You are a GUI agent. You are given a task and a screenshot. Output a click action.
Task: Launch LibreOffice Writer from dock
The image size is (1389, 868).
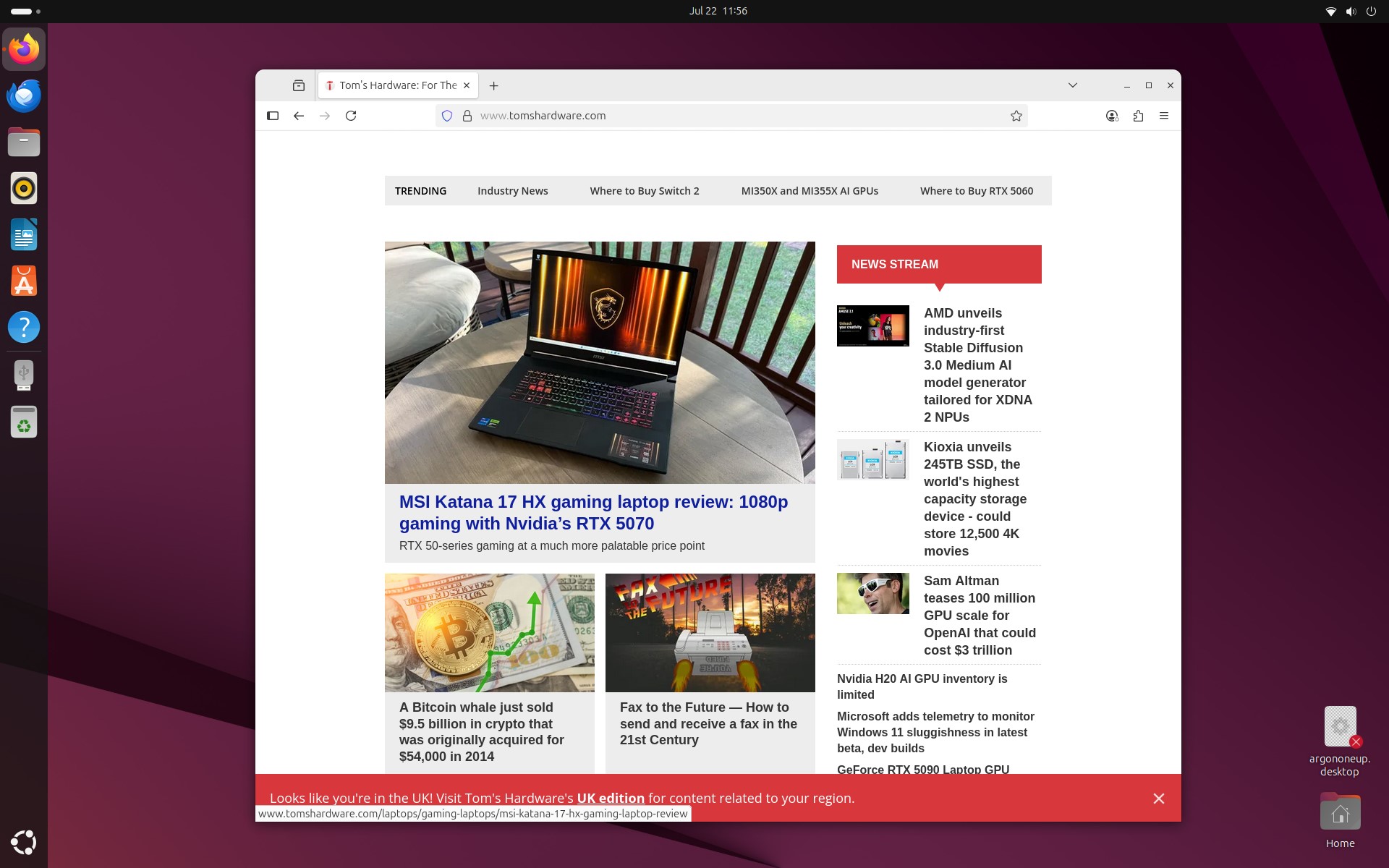tap(24, 234)
